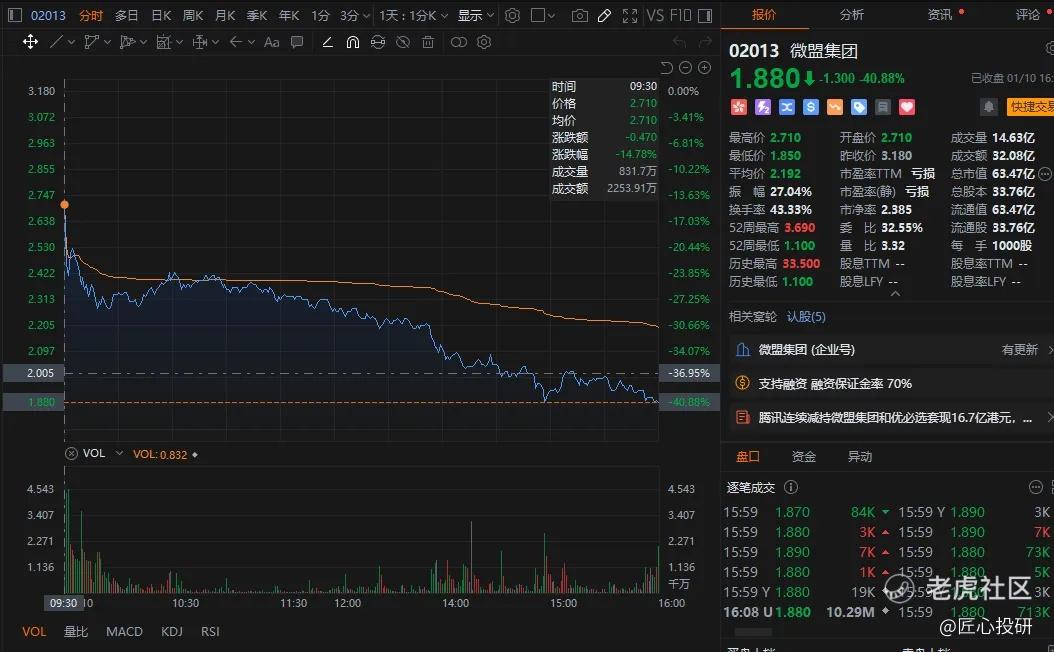
Task: Click the orange downtrend arrow icon
Action: [835, 107]
